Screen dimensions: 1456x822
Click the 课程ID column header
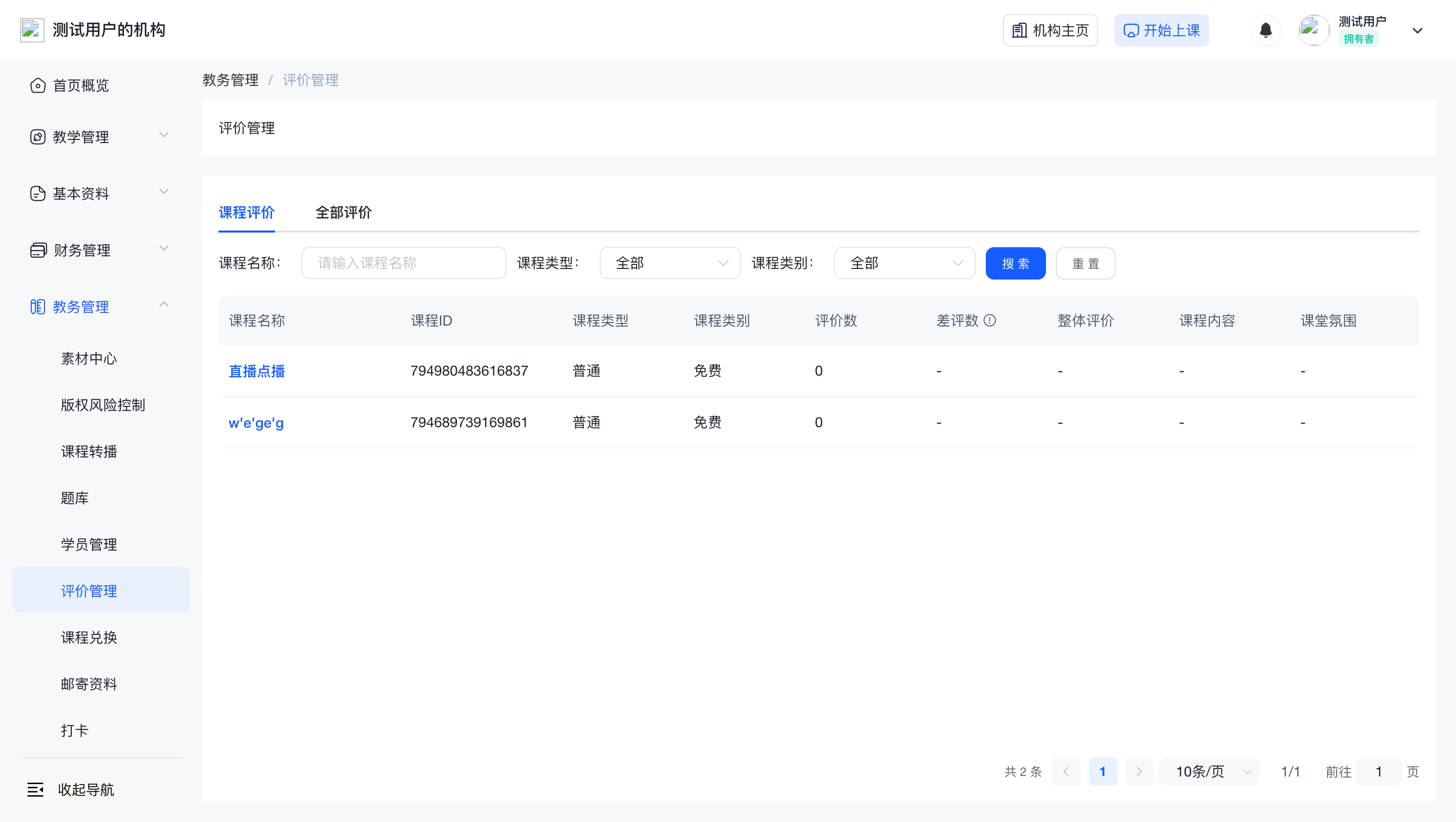tap(431, 321)
